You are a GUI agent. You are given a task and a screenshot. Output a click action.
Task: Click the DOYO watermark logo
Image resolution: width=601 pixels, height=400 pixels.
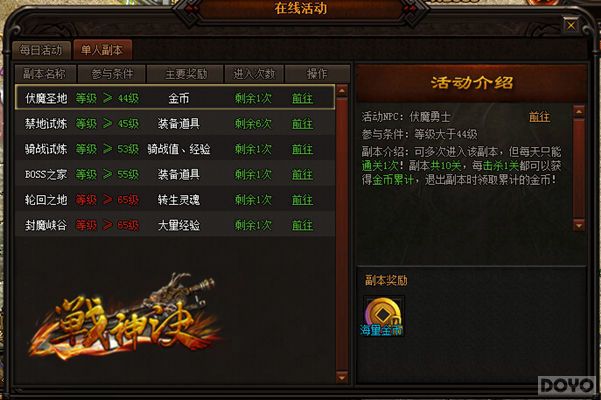tap(567, 385)
